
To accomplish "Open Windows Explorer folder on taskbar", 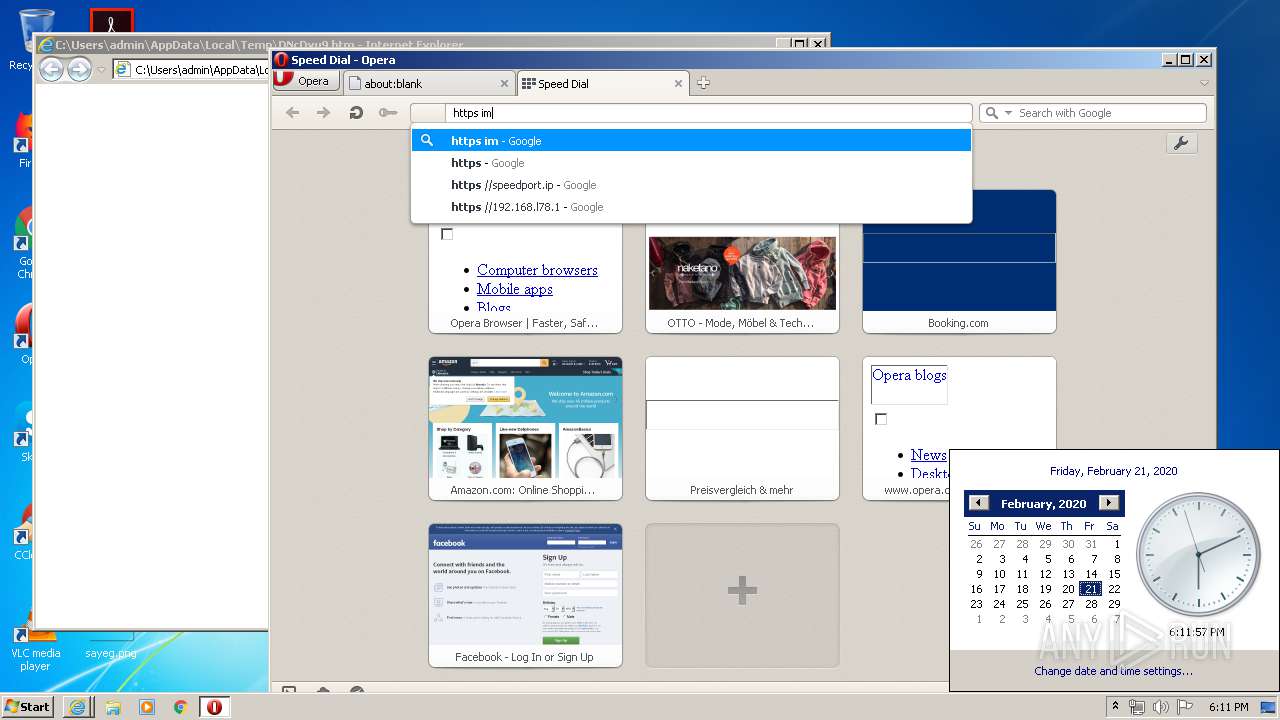I will (x=113, y=707).
